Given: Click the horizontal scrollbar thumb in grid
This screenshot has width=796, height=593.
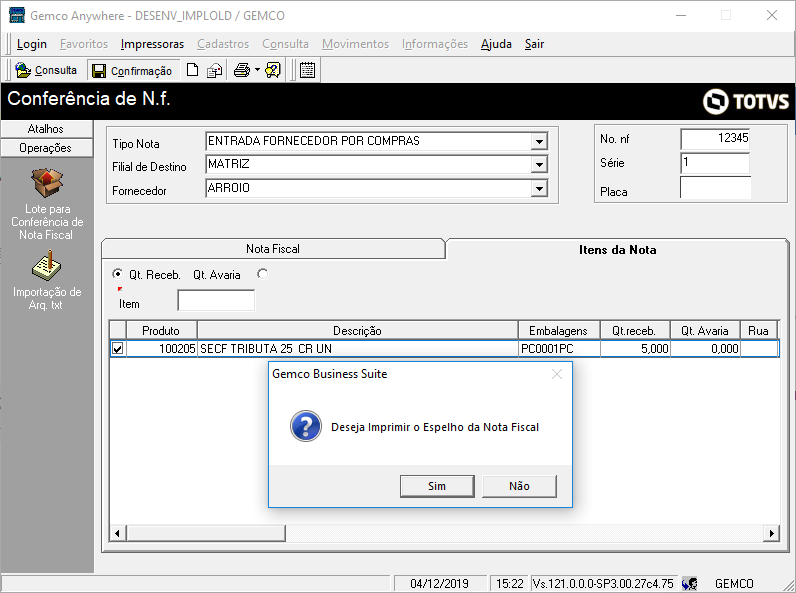Looking at the screenshot, I should pos(206,533).
